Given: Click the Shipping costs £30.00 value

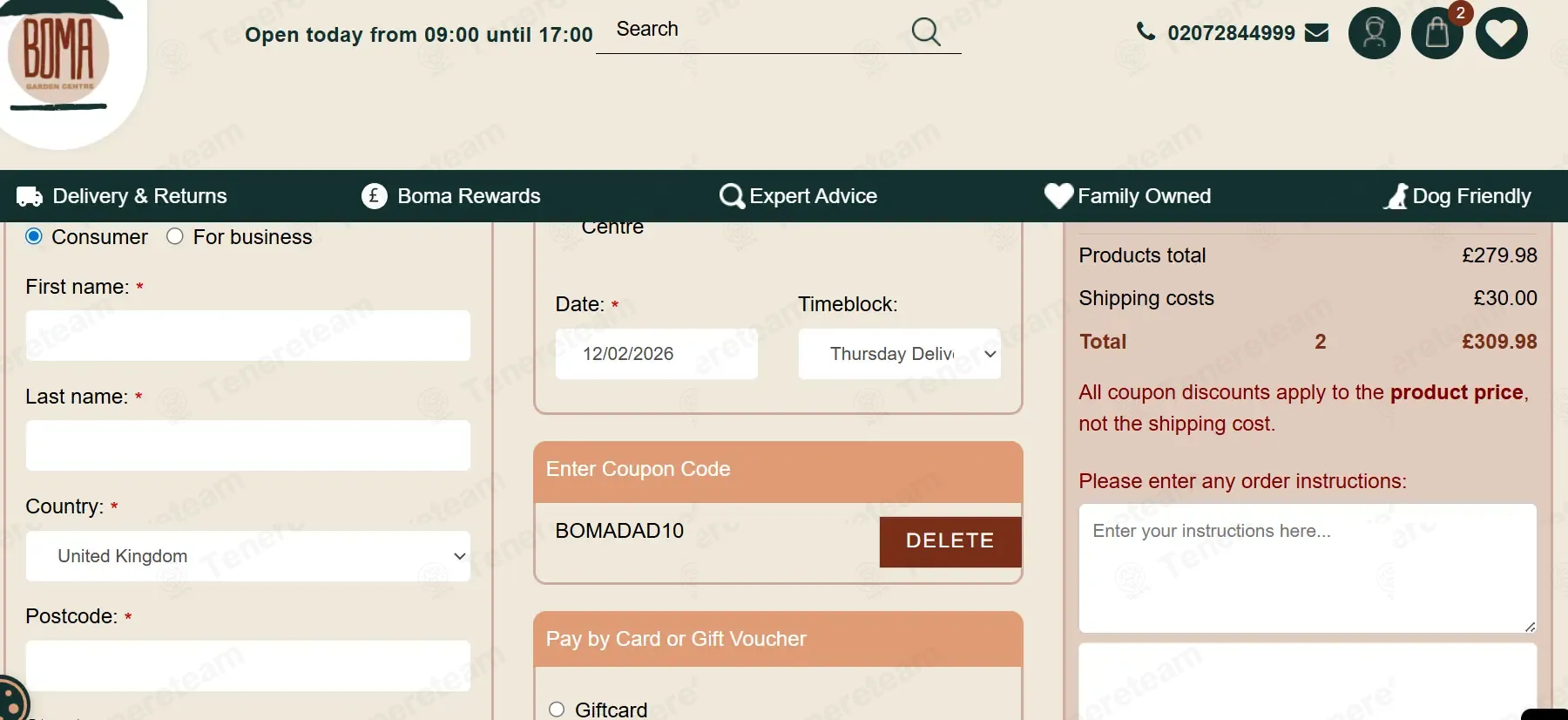Looking at the screenshot, I should point(1505,298).
